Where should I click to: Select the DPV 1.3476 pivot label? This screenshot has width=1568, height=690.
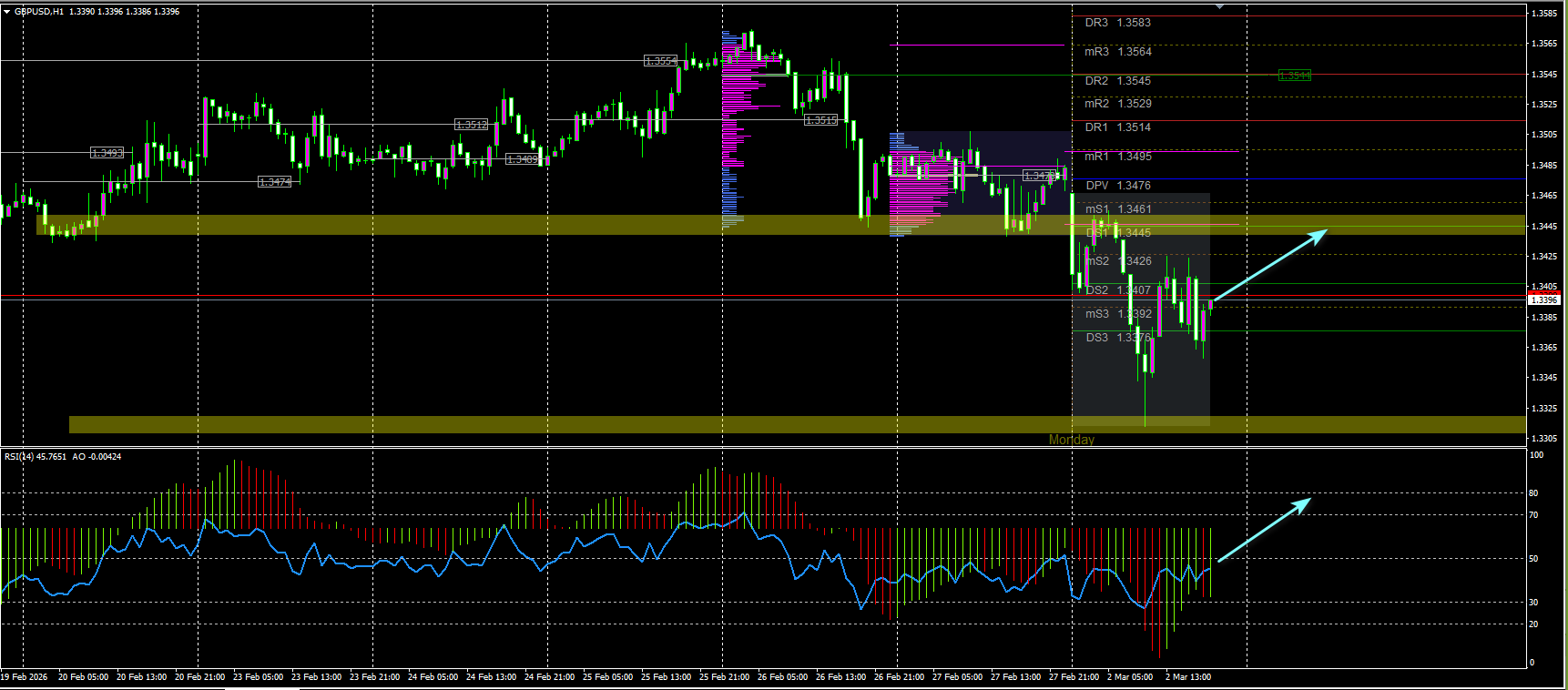pos(1118,186)
